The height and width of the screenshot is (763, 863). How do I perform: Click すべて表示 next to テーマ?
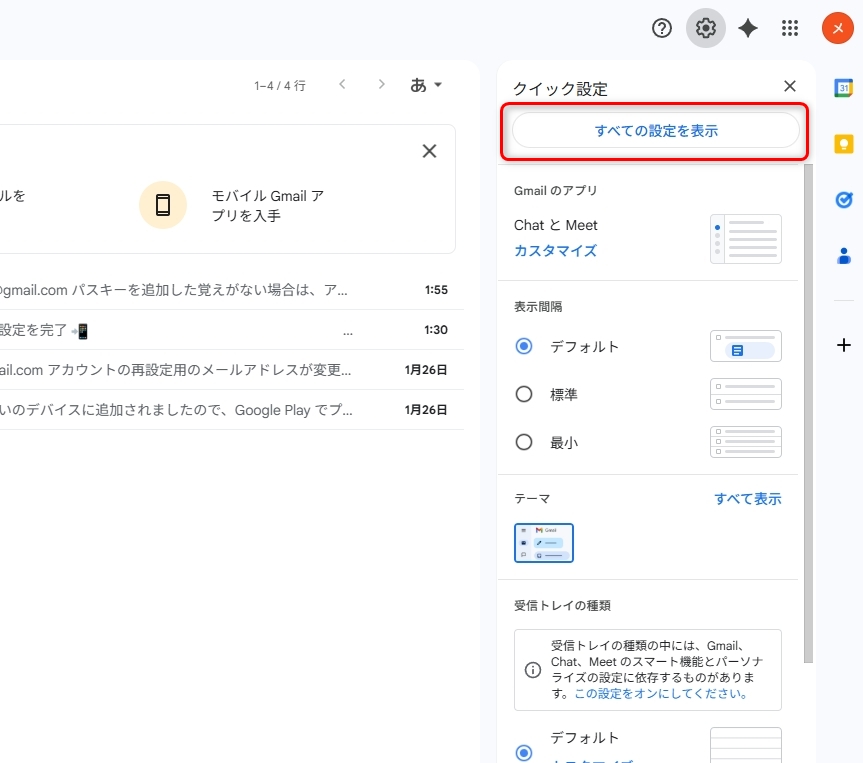pyautogui.click(x=747, y=498)
